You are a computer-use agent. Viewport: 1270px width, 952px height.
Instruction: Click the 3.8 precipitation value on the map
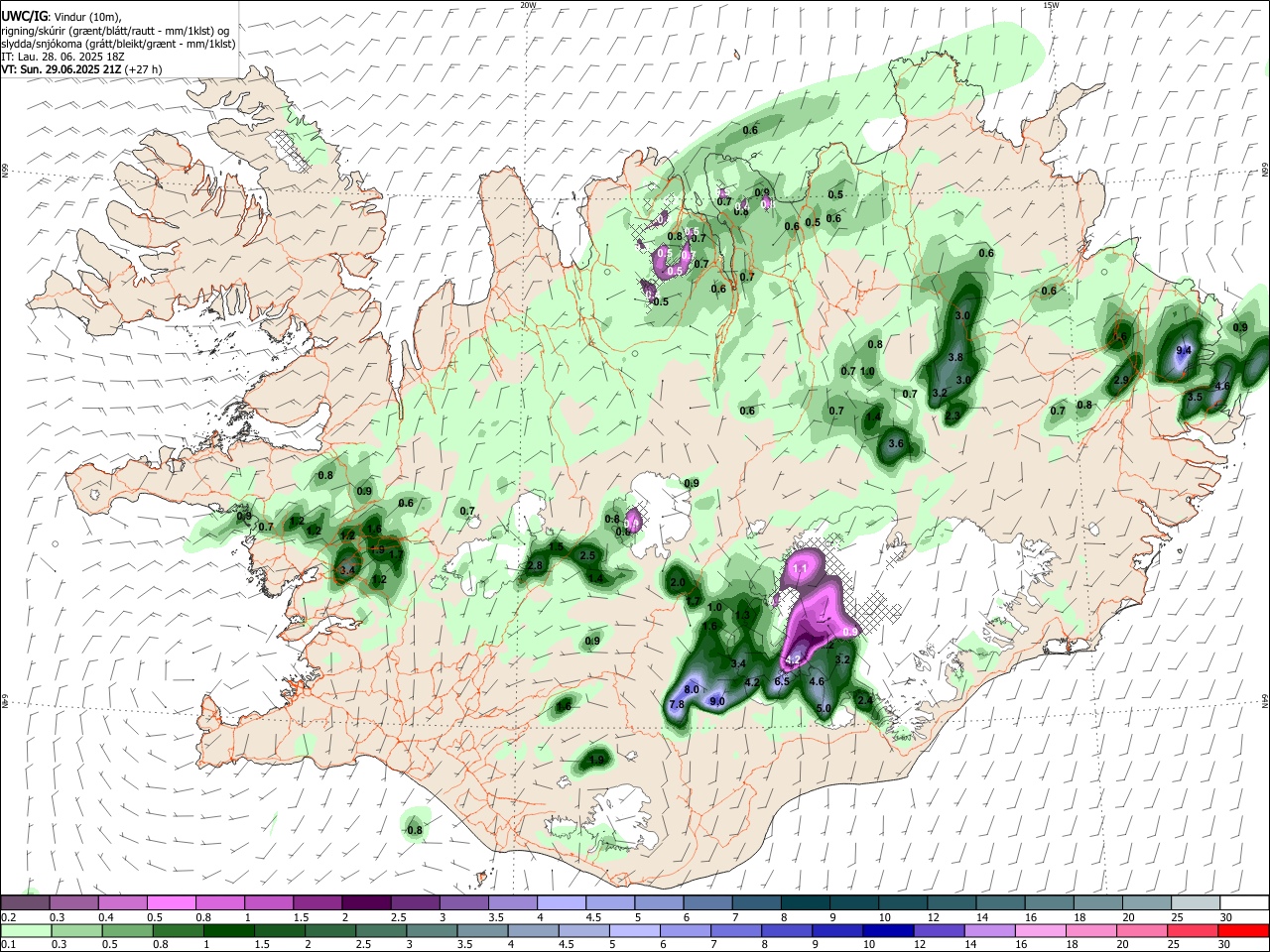[x=956, y=357]
